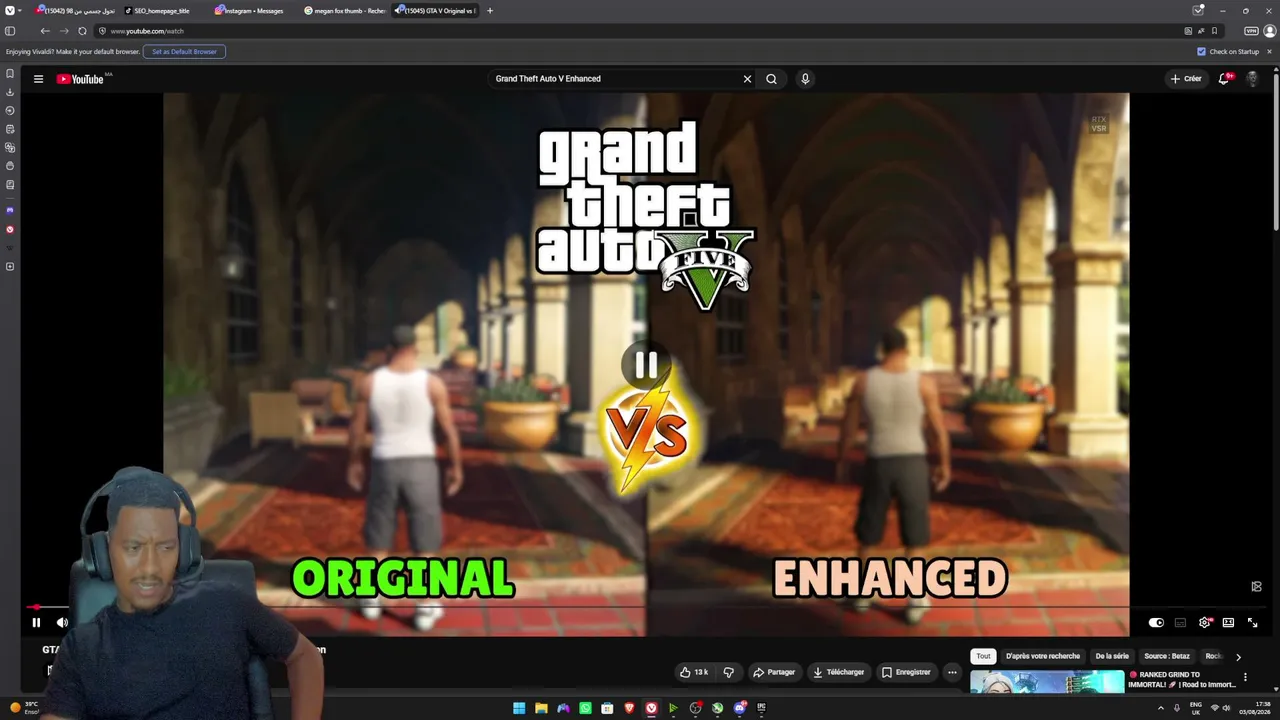The height and width of the screenshot is (720, 1280).
Task: Save the video with Enregistrer
Action: (906, 672)
